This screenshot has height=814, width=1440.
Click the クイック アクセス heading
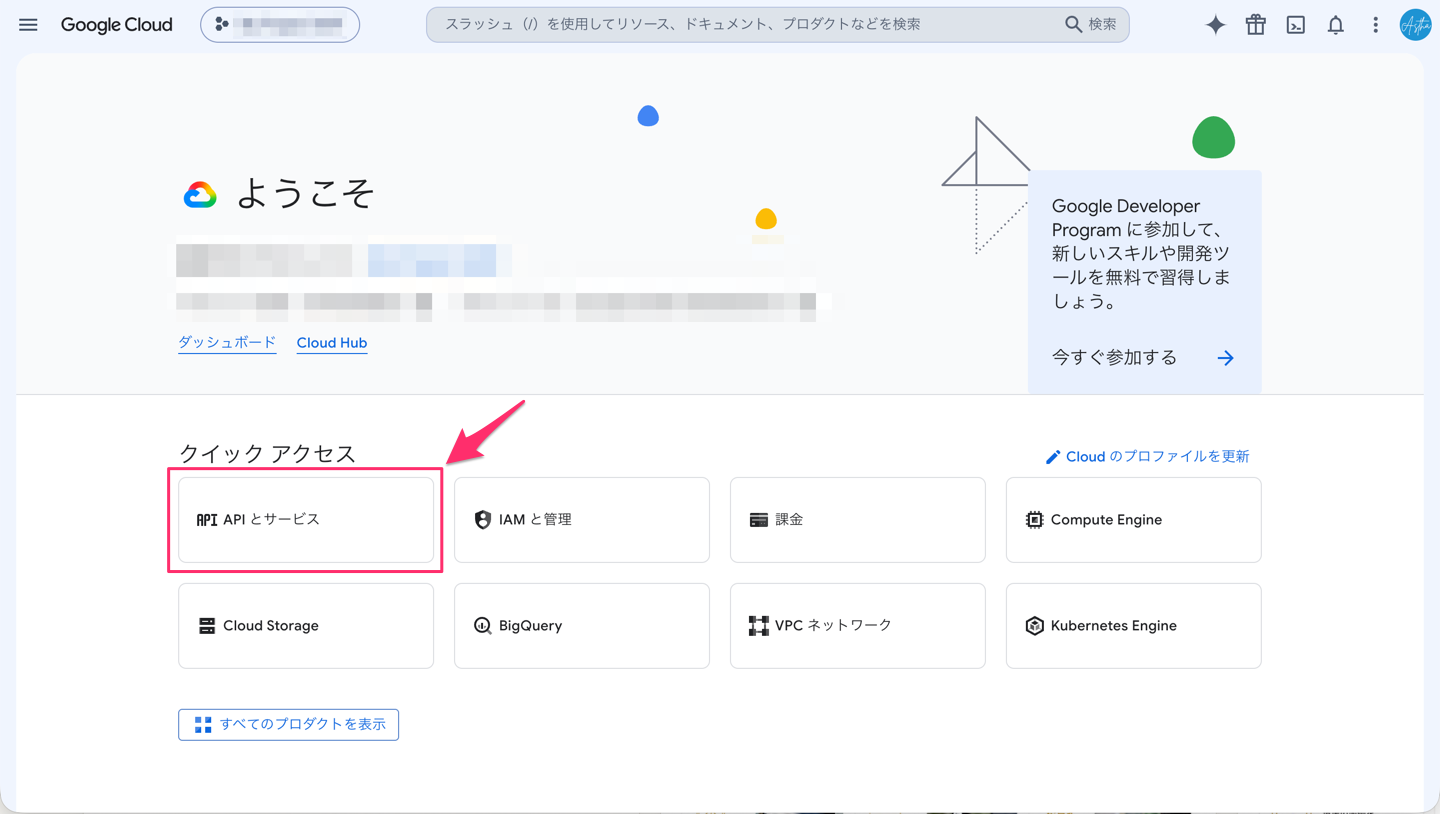click(x=267, y=454)
